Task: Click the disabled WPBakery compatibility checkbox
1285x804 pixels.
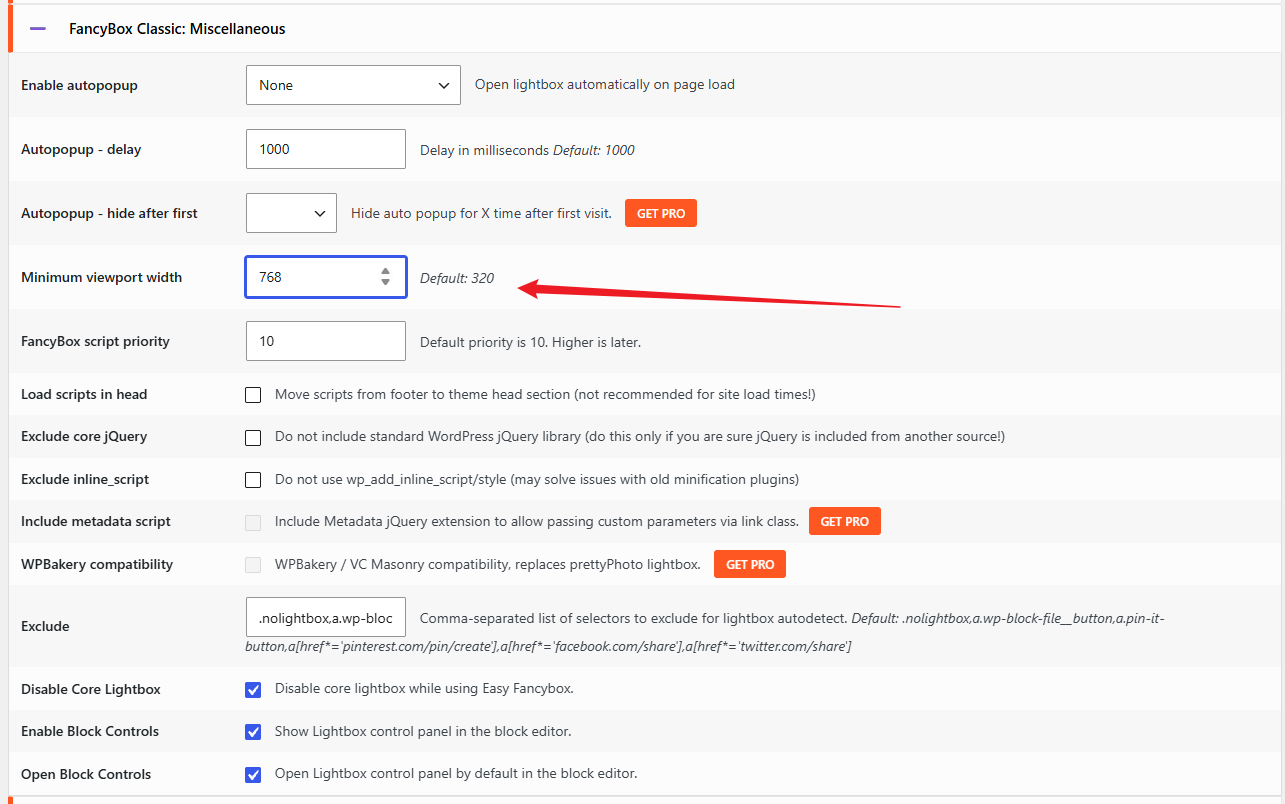Action: pos(253,565)
